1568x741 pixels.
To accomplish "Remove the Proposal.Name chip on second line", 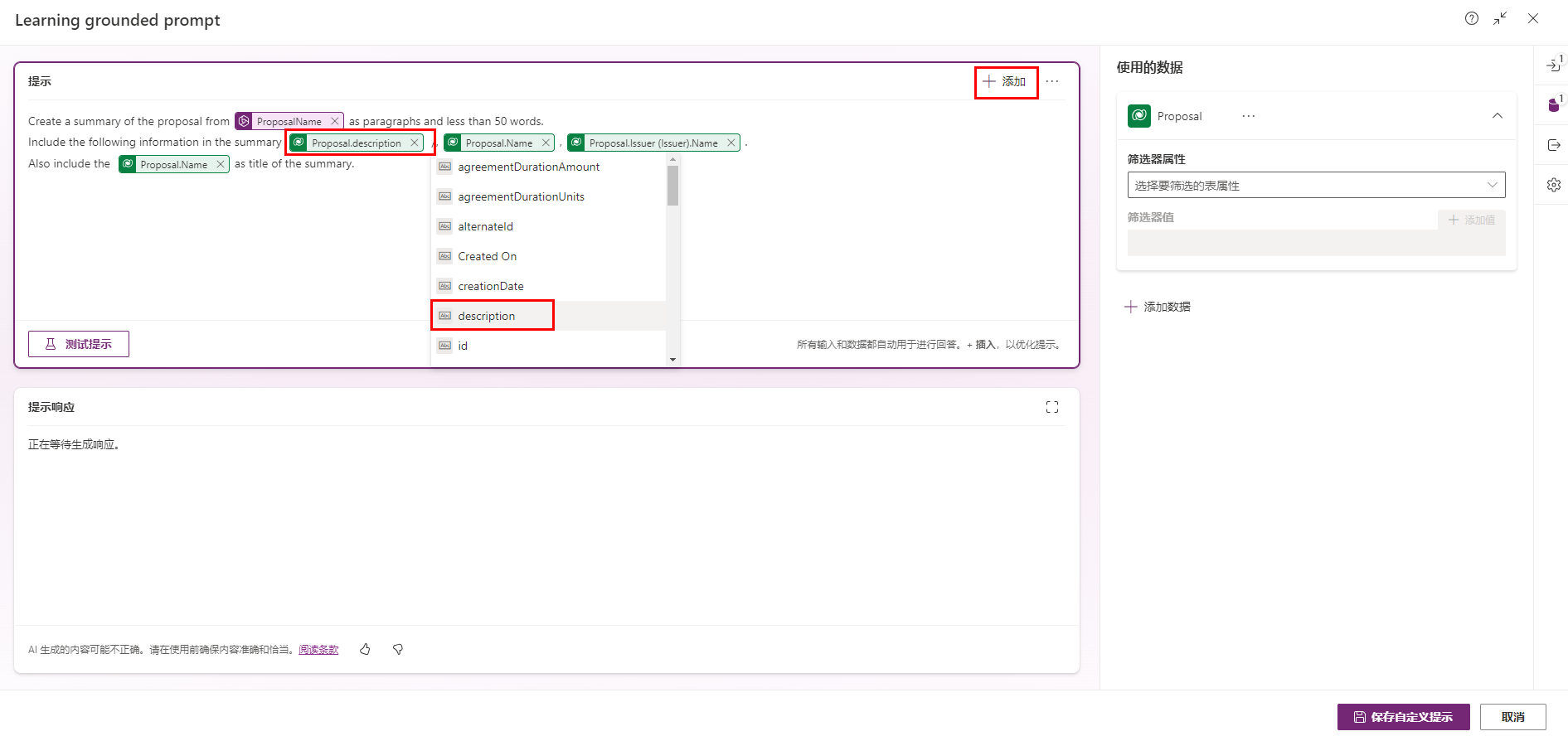I will tap(546, 143).
